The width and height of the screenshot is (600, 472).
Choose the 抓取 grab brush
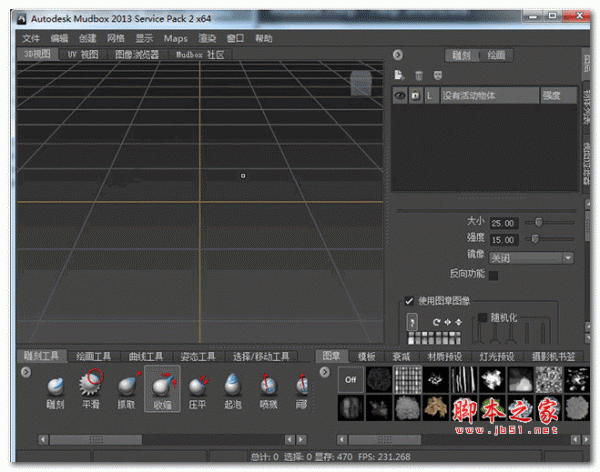[127, 385]
